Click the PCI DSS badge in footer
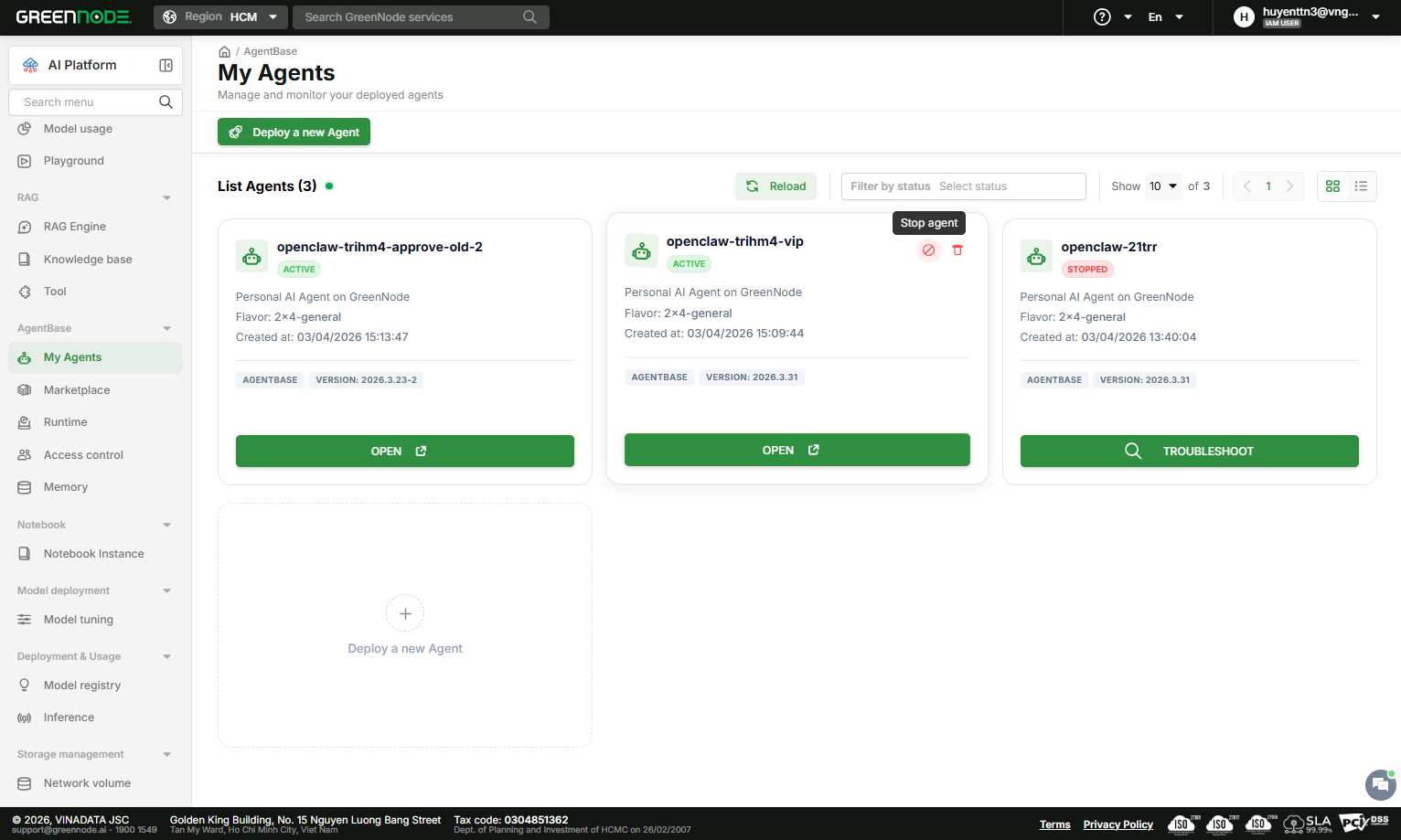Screen dimensions: 1401x840 [x=1364, y=823]
